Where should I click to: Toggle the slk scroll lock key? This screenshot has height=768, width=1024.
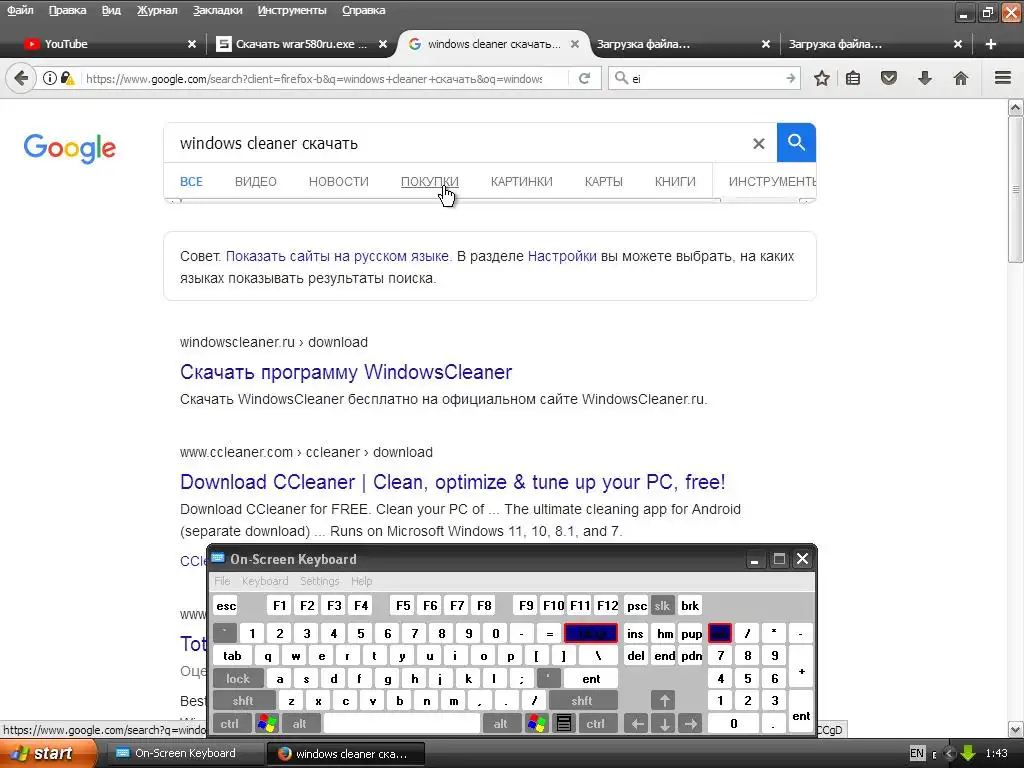[662, 605]
